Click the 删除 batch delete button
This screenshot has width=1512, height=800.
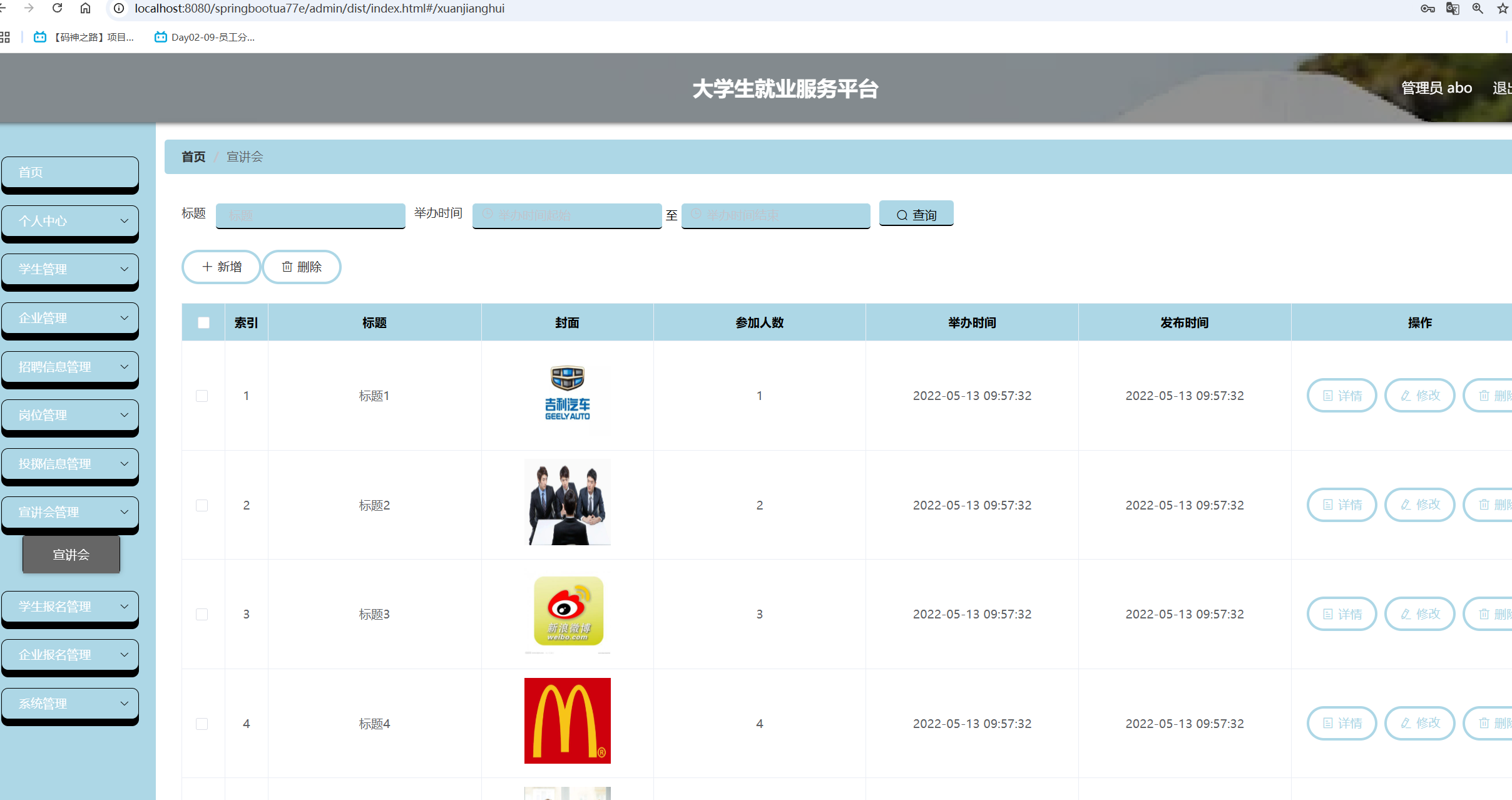302,267
